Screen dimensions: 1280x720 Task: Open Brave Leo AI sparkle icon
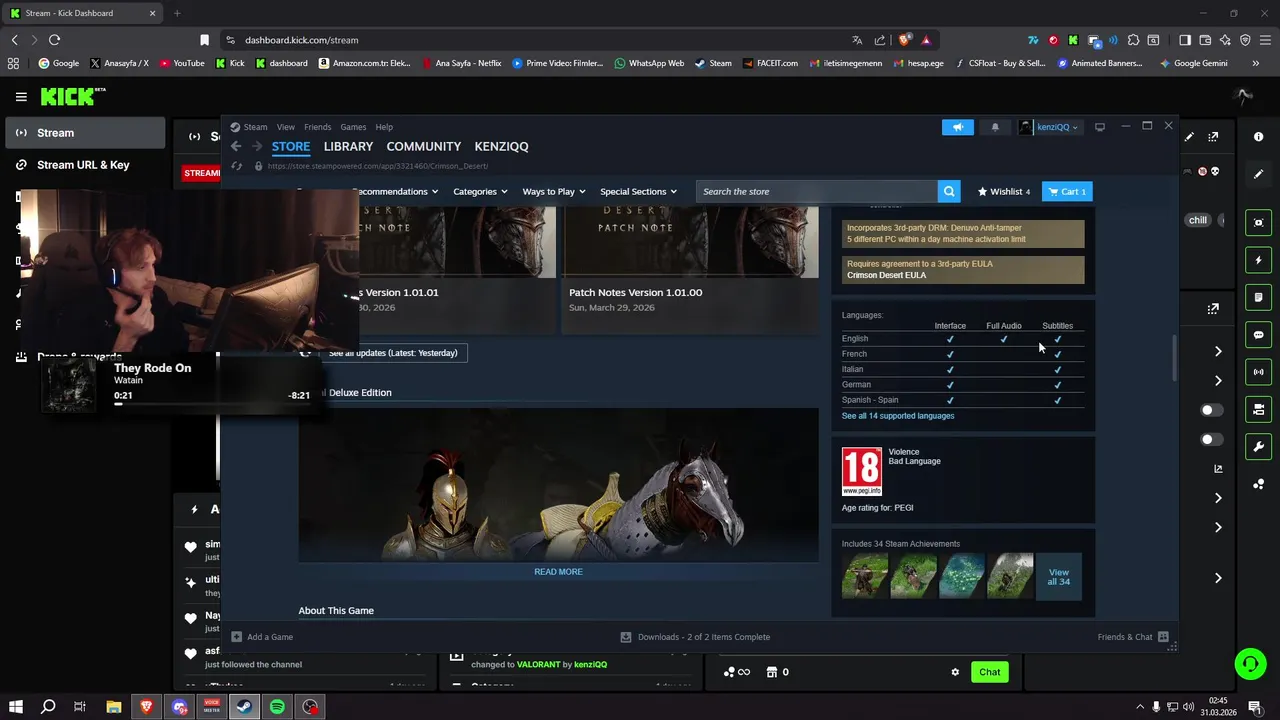(x=1225, y=40)
